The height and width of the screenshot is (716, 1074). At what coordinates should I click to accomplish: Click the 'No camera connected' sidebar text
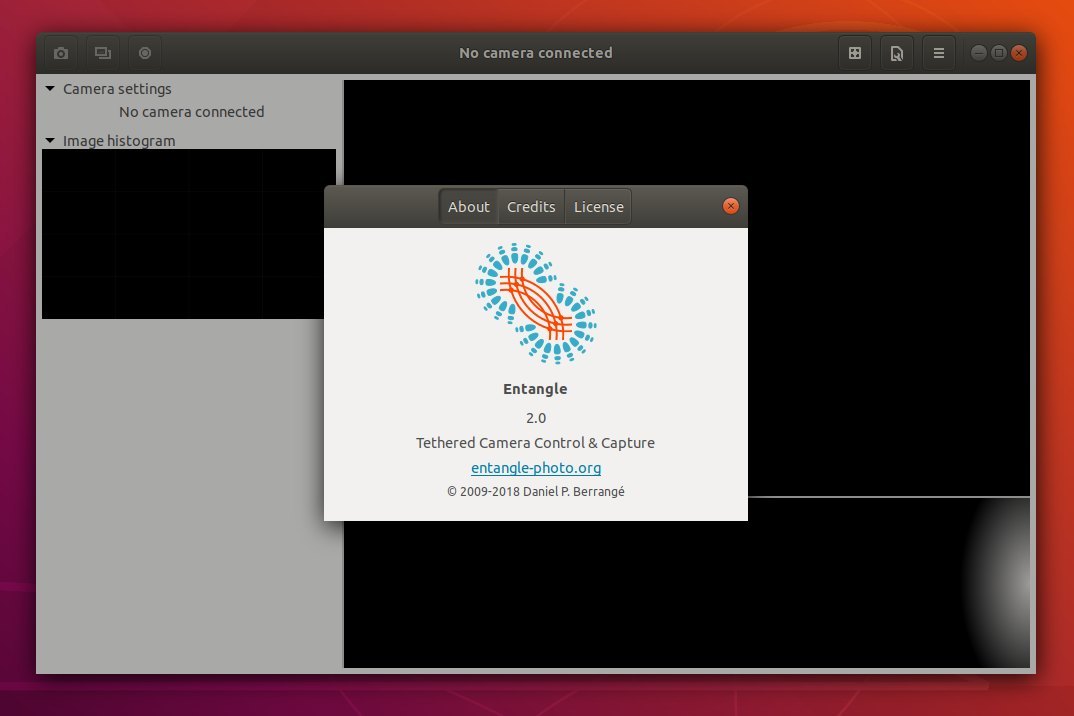(x=192, y=112)
